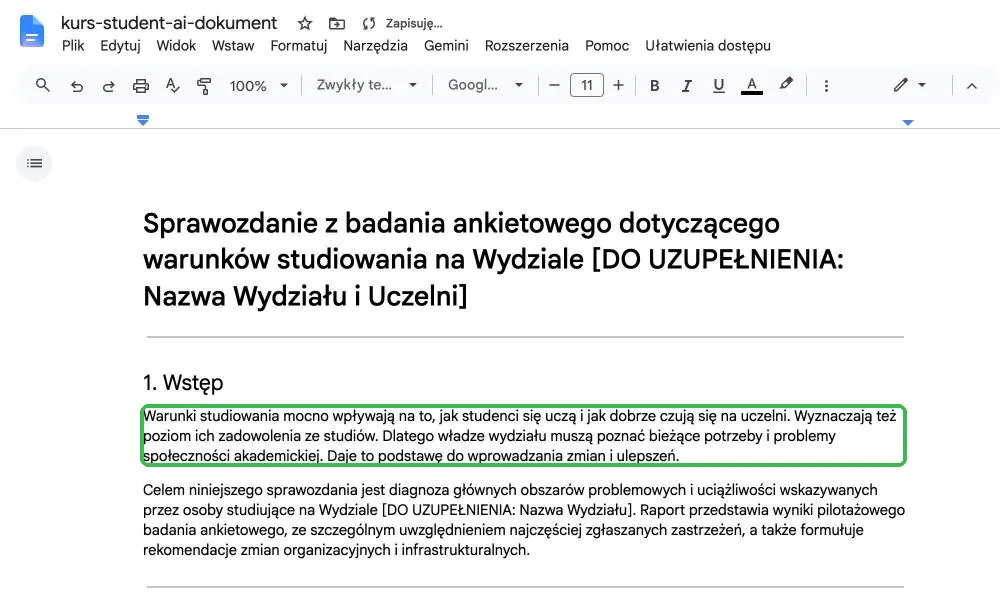
Task: Open the Ułatwienia dostępu menu
Action: point(708,45)
